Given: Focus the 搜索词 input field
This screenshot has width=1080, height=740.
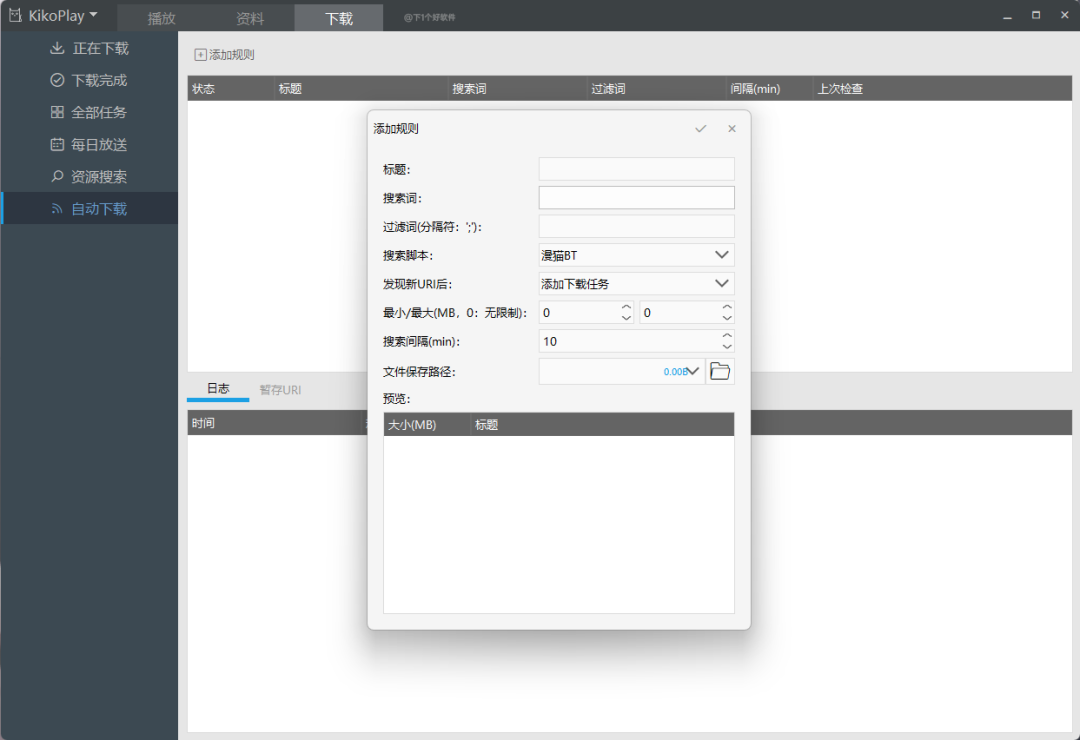Looking at the screenshot, I should click(x=636, y=198).
